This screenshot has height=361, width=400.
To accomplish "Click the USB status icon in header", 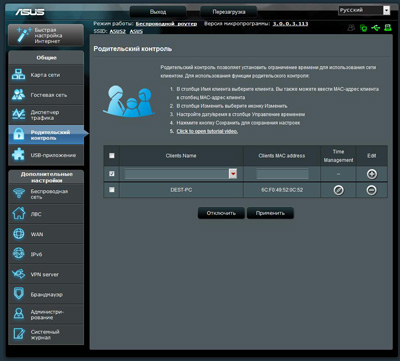I will click(375, 28).
